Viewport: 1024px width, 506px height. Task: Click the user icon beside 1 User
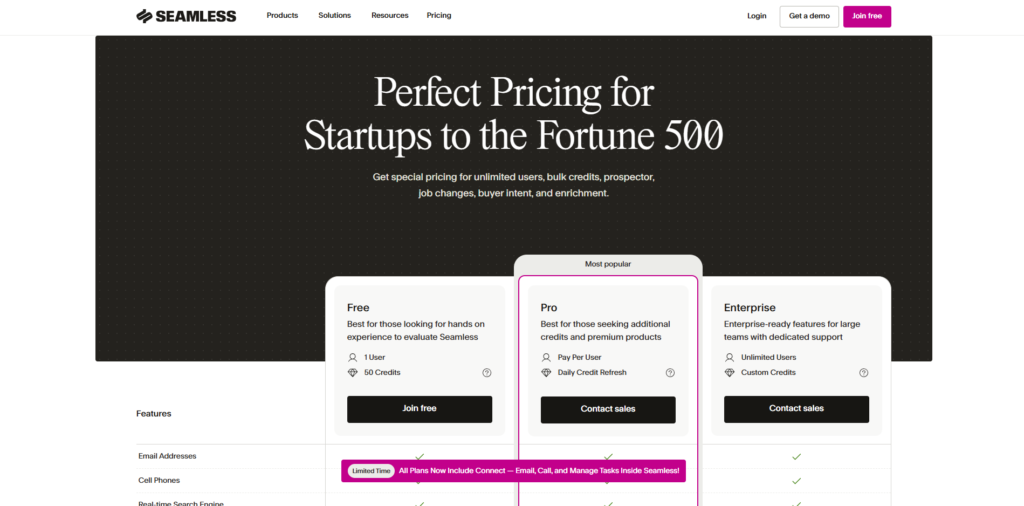coord(352,357)
